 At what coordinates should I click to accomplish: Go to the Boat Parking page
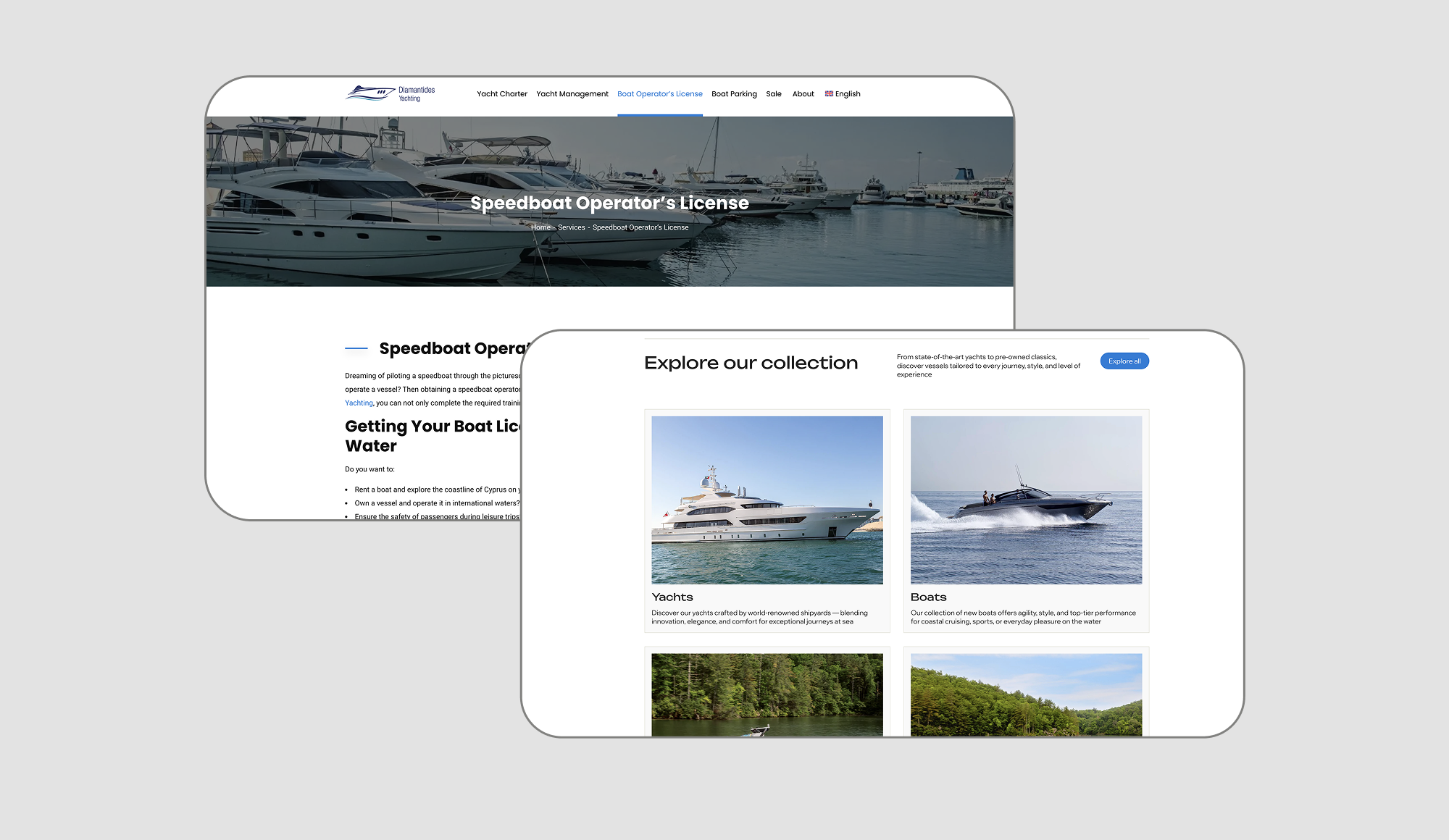click(733, 93)
